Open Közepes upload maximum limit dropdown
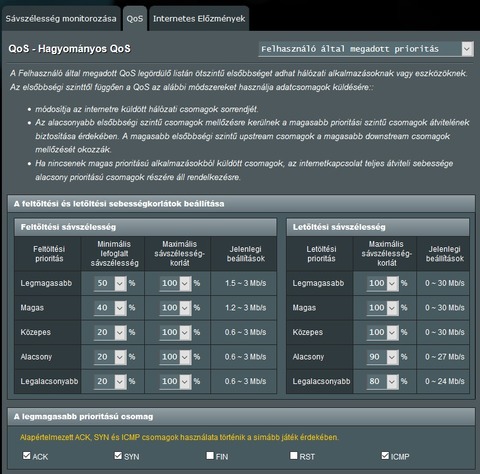 [x=175, y=332]
